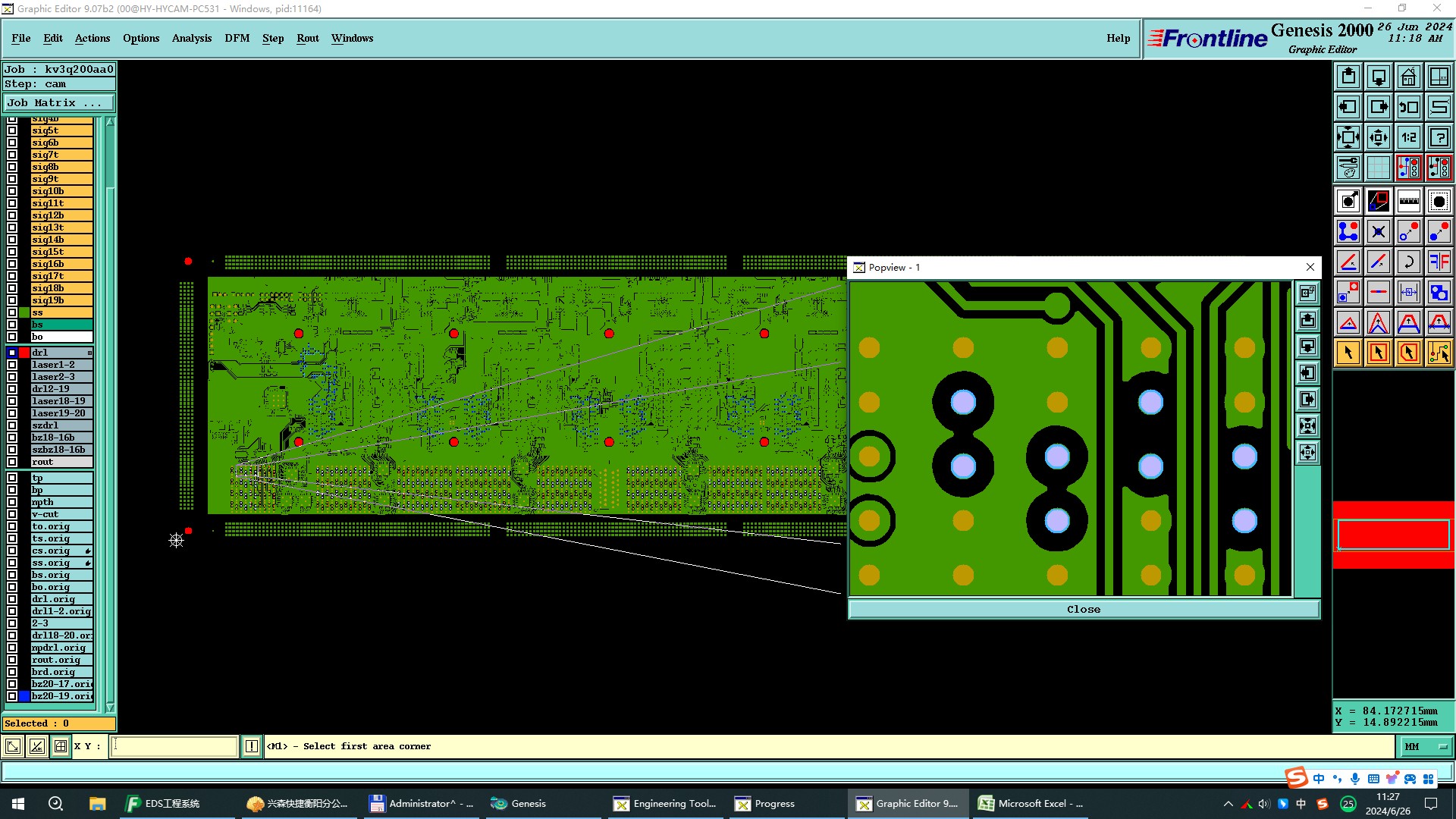This screenshot has width=1456, height=819.
Task: Open the wrench and palette display settings icon
Action: click(x=1348, y=168)
